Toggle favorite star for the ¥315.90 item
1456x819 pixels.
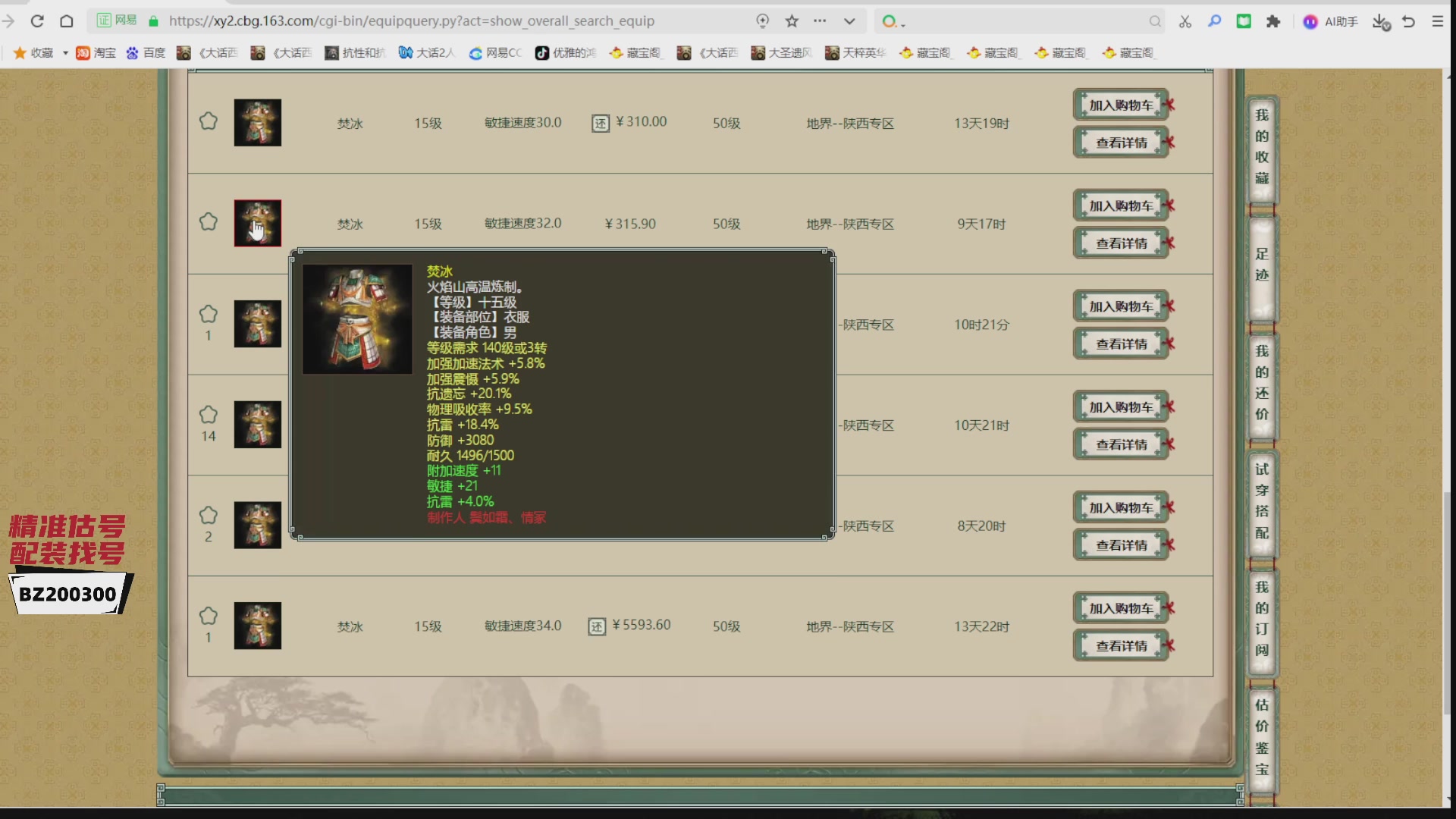[209, 222]
